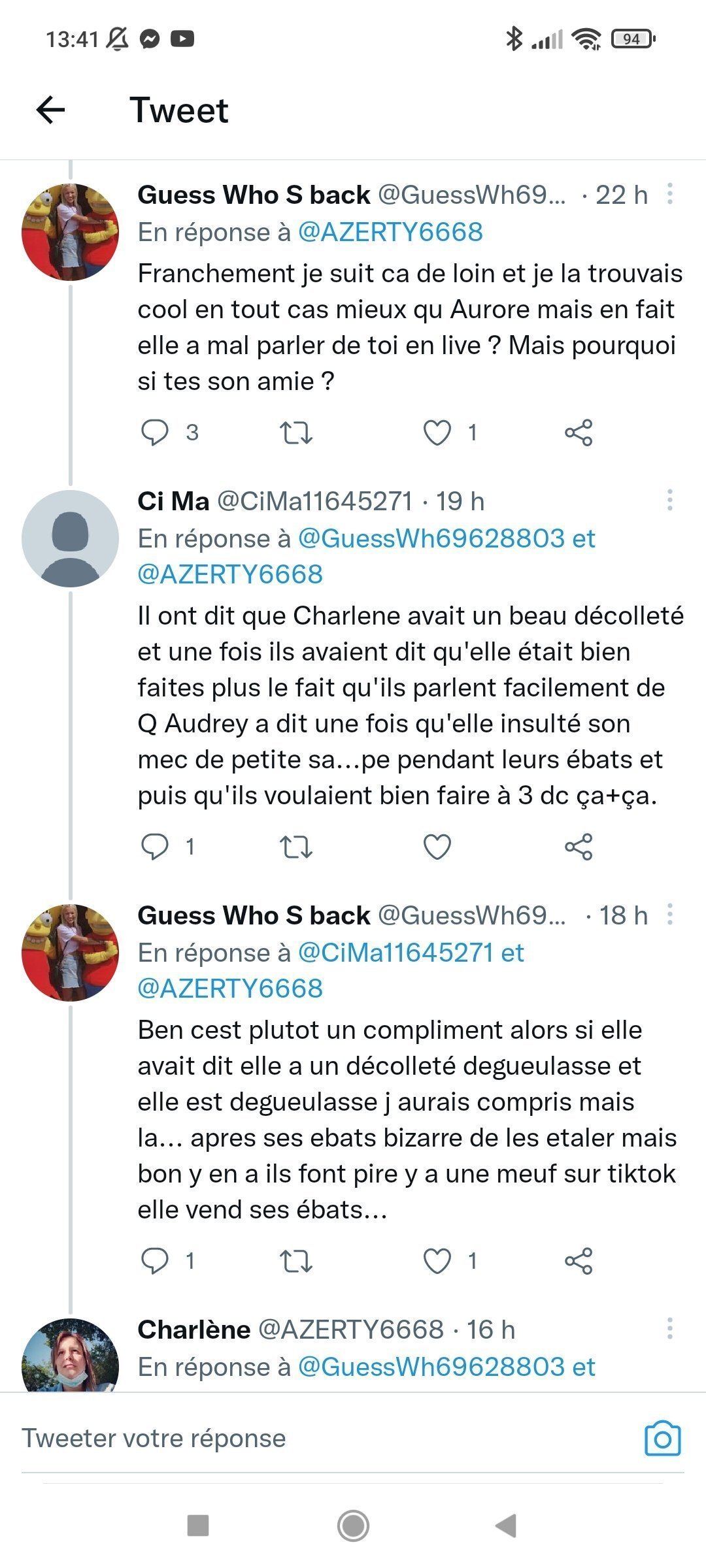Share the 22 h Guess Who tweet

[x=579, y=433]
